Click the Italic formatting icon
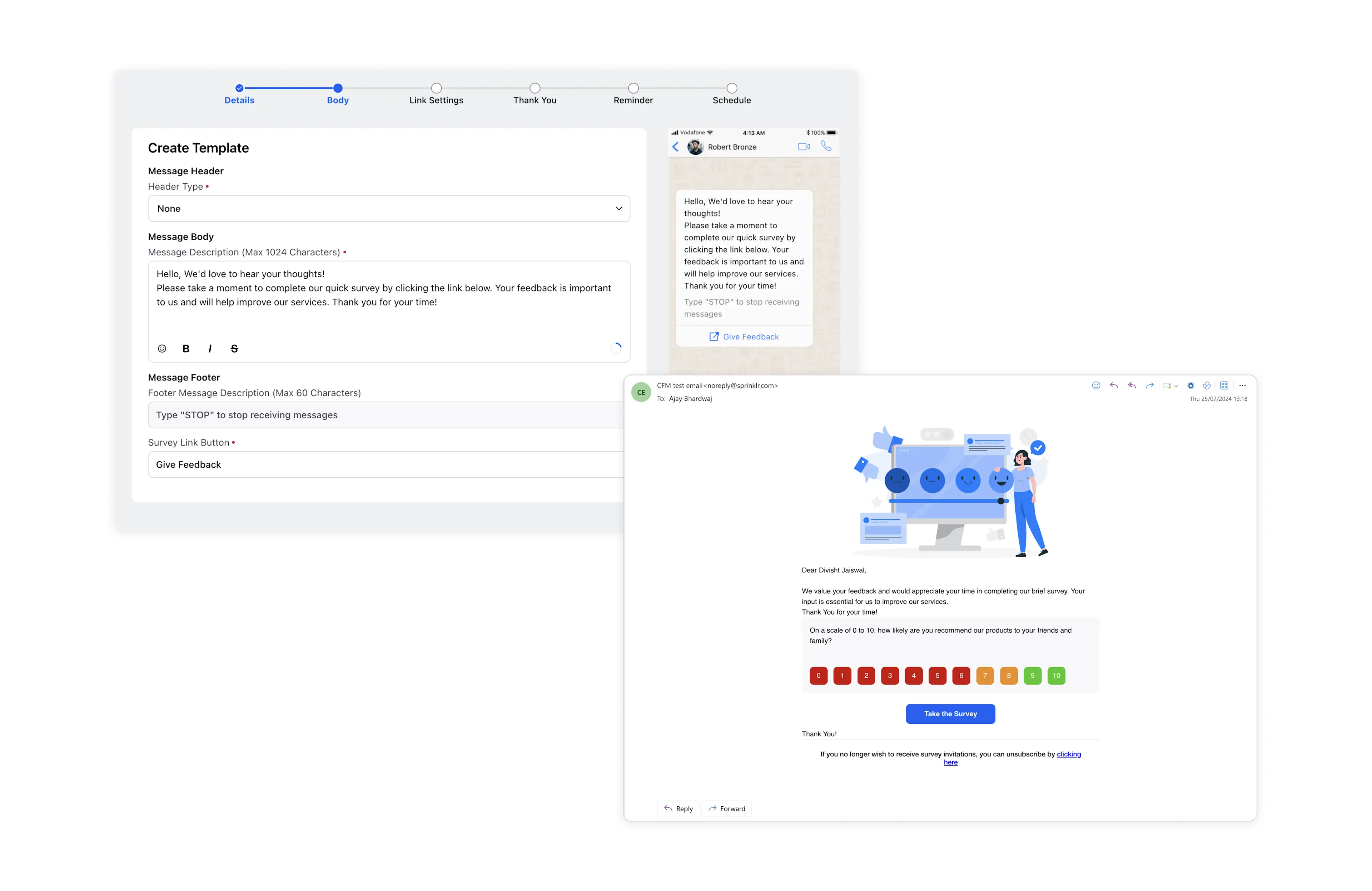 pos(210,348)
